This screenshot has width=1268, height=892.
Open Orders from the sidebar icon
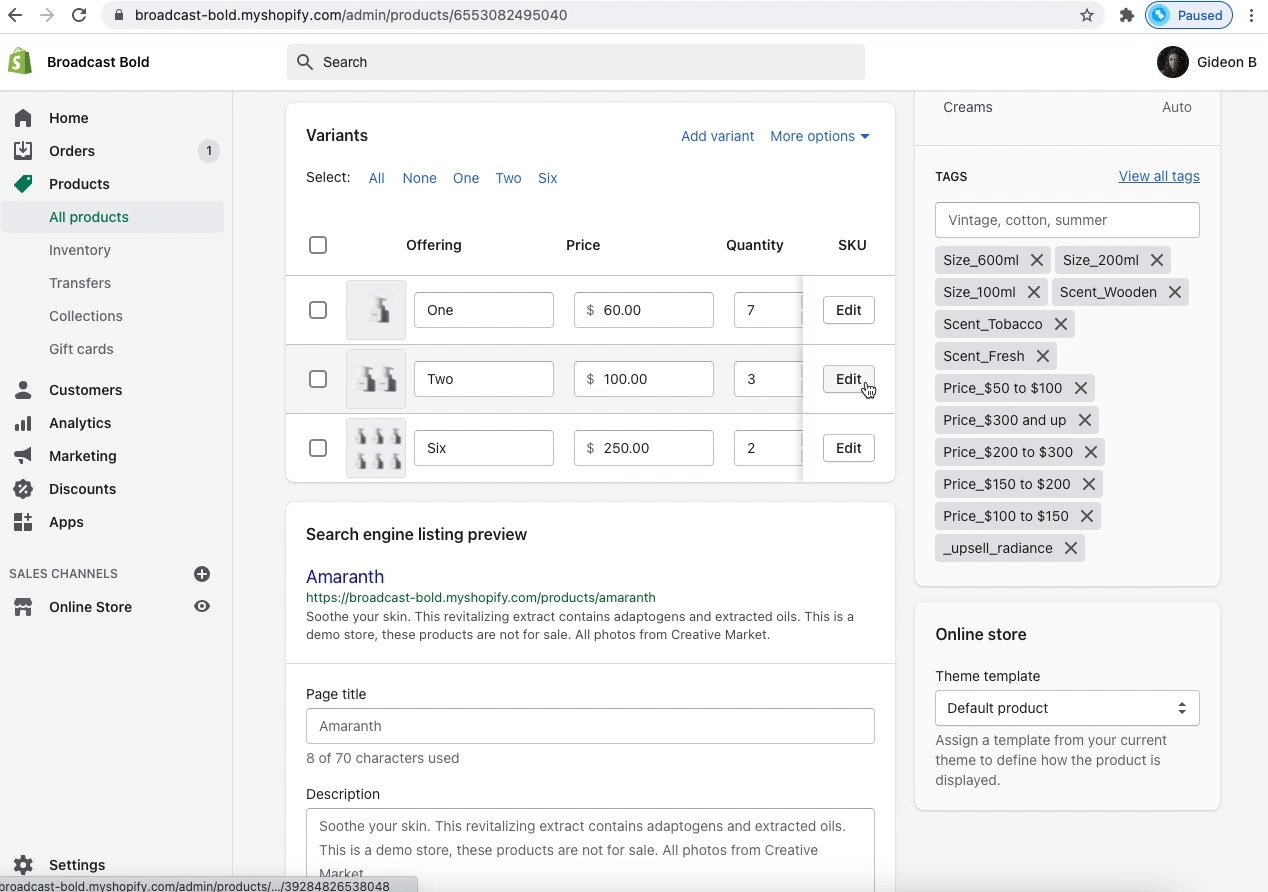coord(23,151)
